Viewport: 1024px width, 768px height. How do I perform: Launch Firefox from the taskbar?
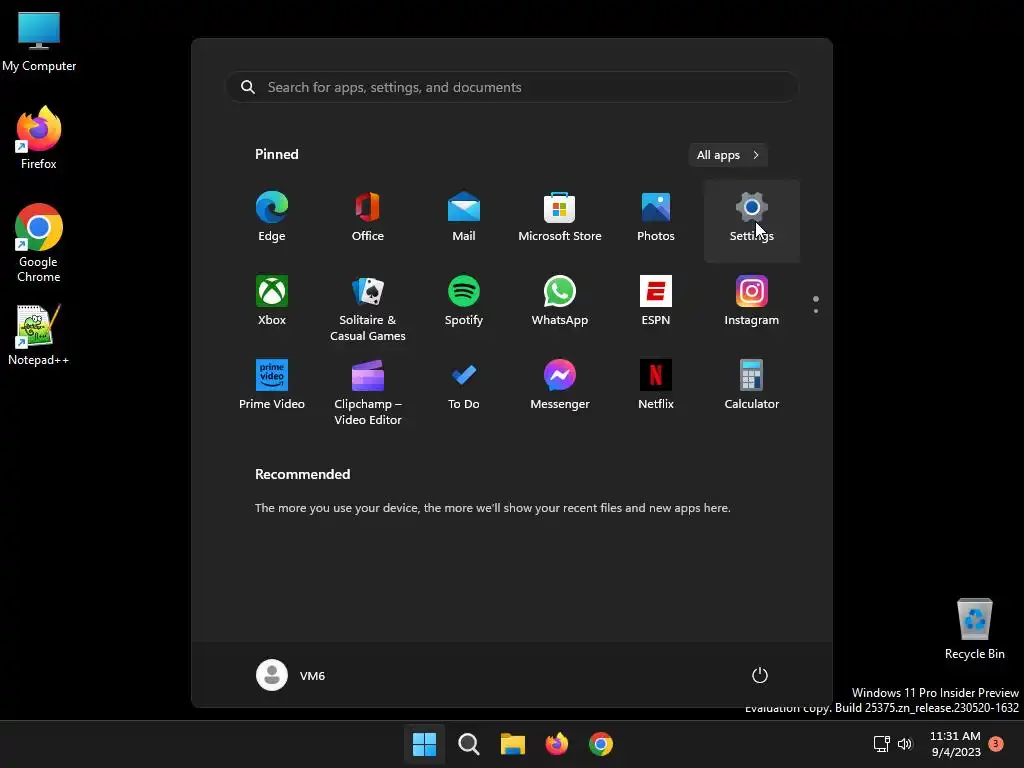click(557, 744)
